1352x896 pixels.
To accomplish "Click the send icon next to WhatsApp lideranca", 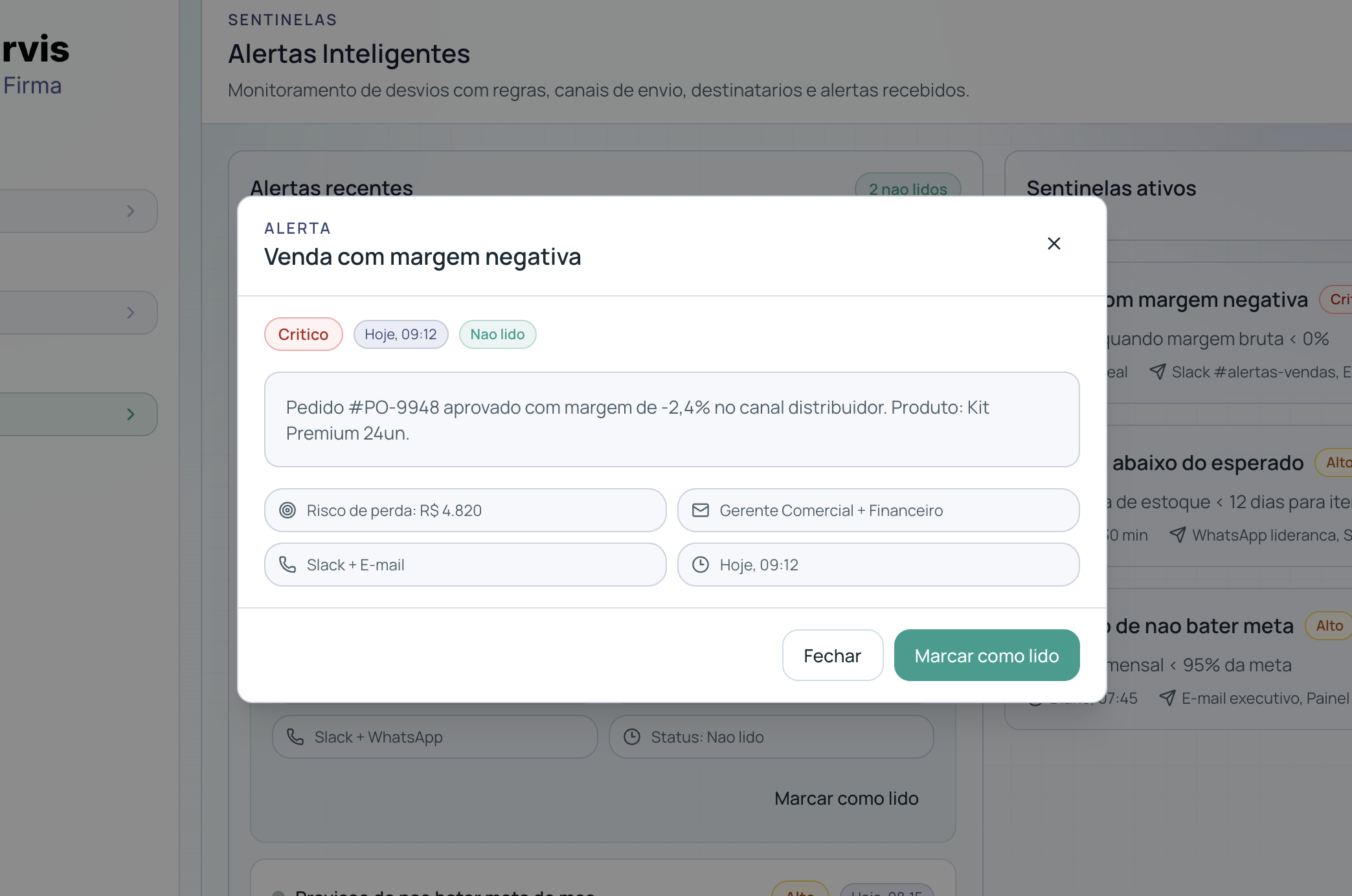I will pos(1178,535).
